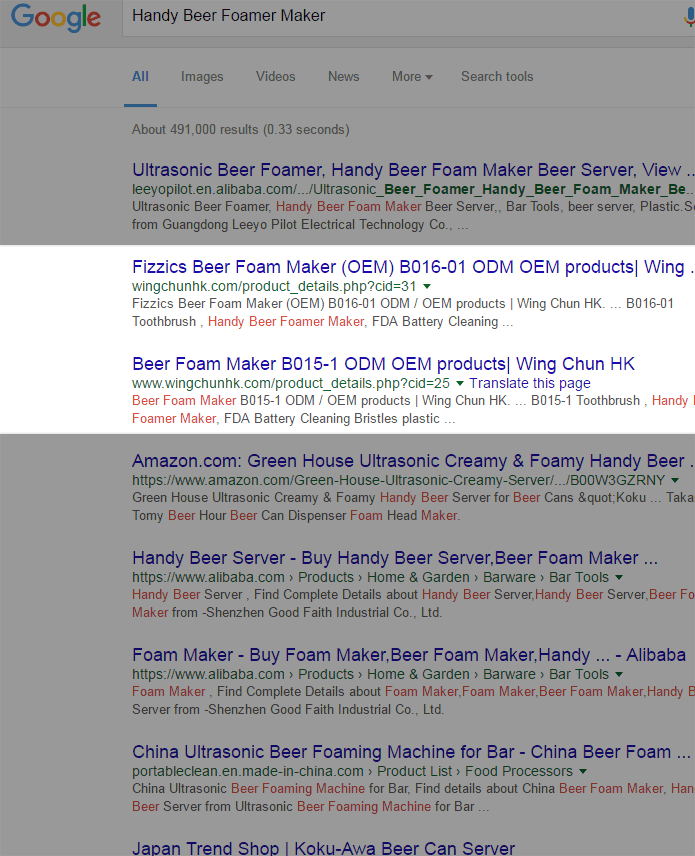Click About 491,000 results text
This screenshot has width=695, height=856.
coord(241,129)
